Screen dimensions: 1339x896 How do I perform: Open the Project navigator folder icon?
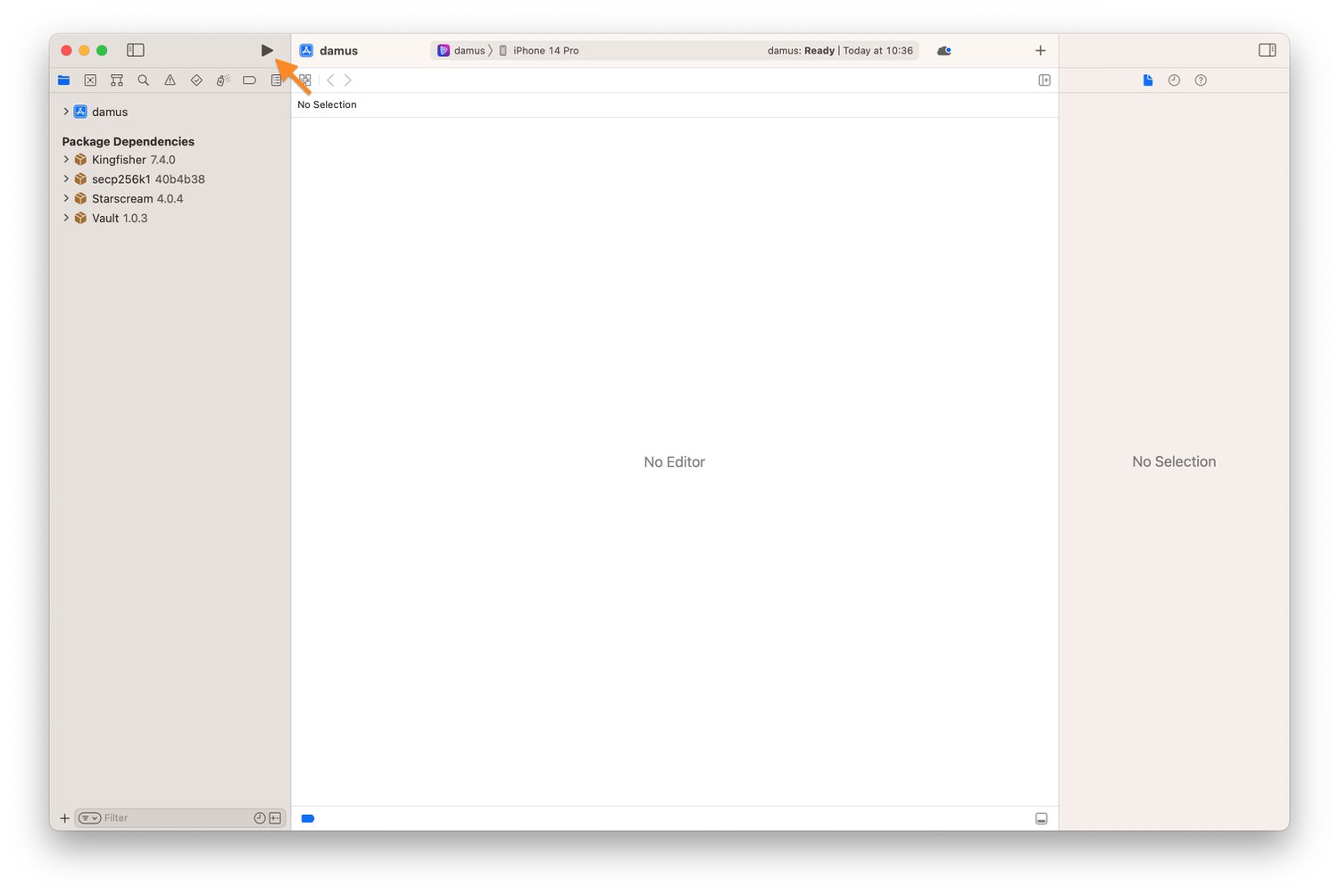point(63,80)
